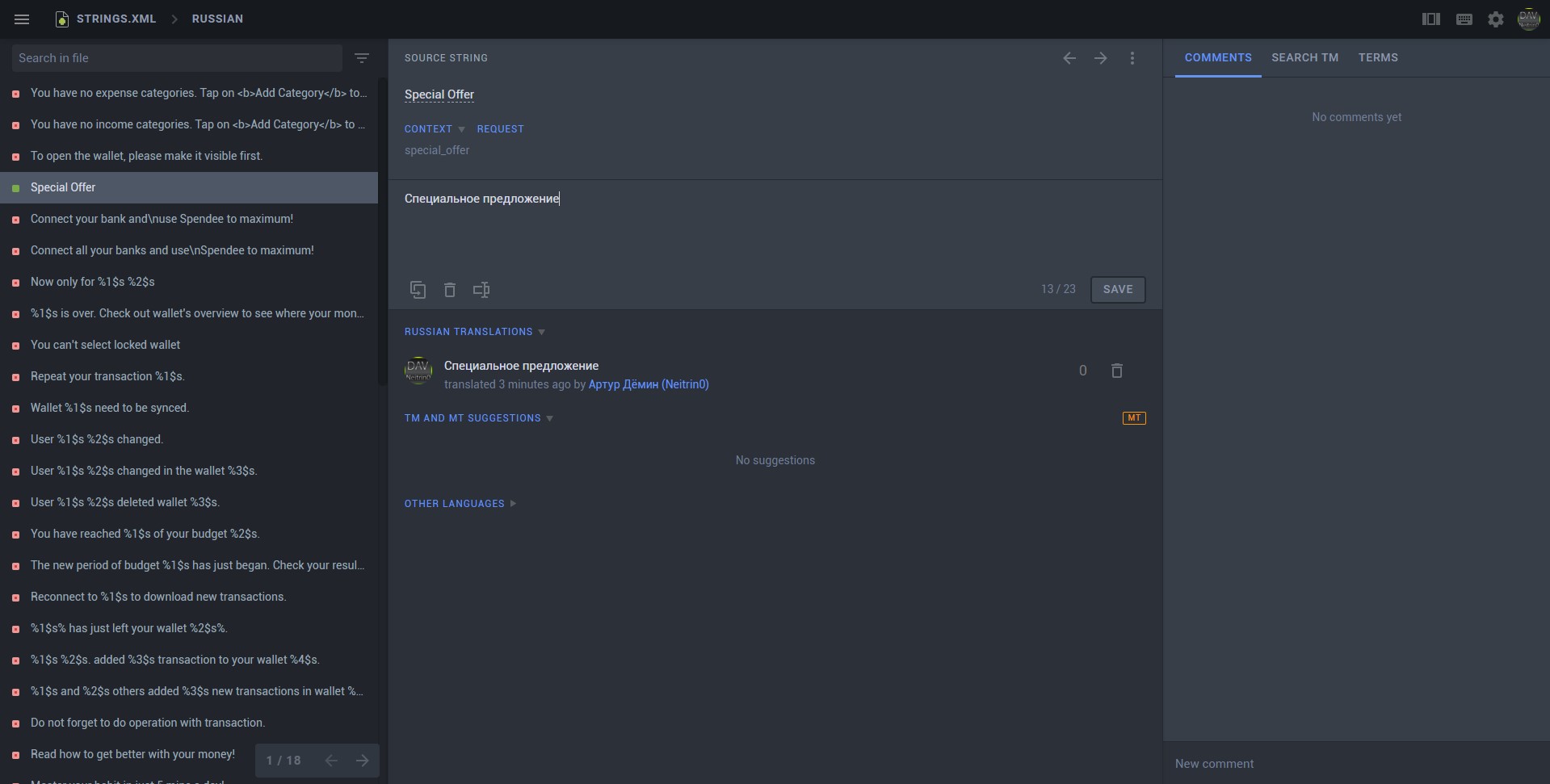This screenshot has width=1550, height=784.
Task: Clear the translation with trash icon
Action: coord(450,290)
